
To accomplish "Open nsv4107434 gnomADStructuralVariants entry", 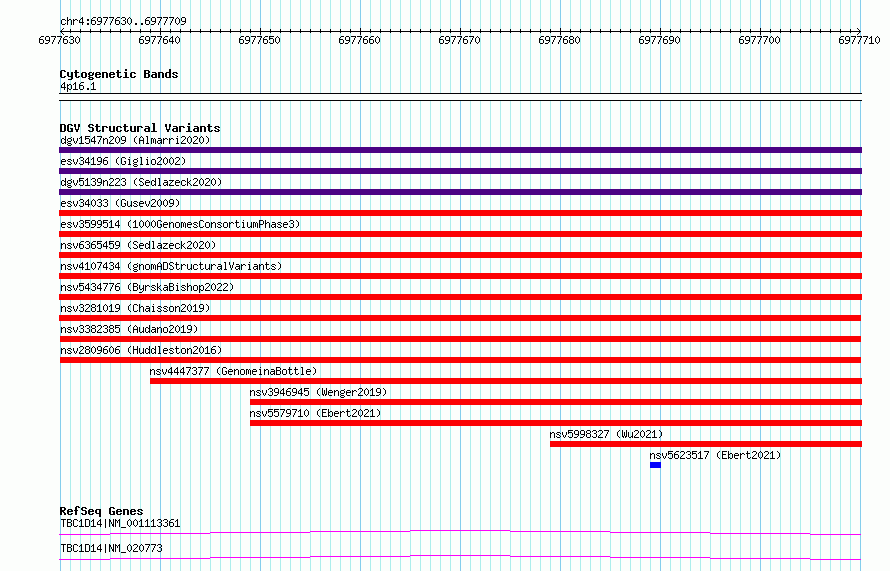I will [171, 266].
